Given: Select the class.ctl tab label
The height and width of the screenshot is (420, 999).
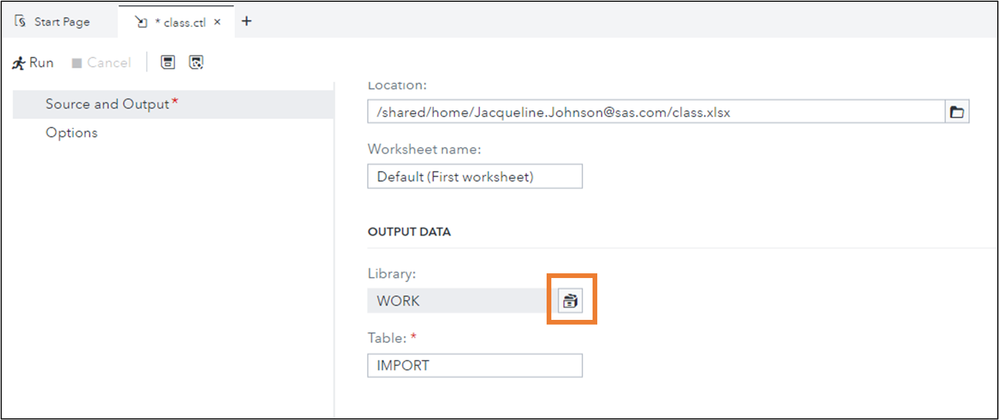Looking at the screenshot, I should (180, 21).
